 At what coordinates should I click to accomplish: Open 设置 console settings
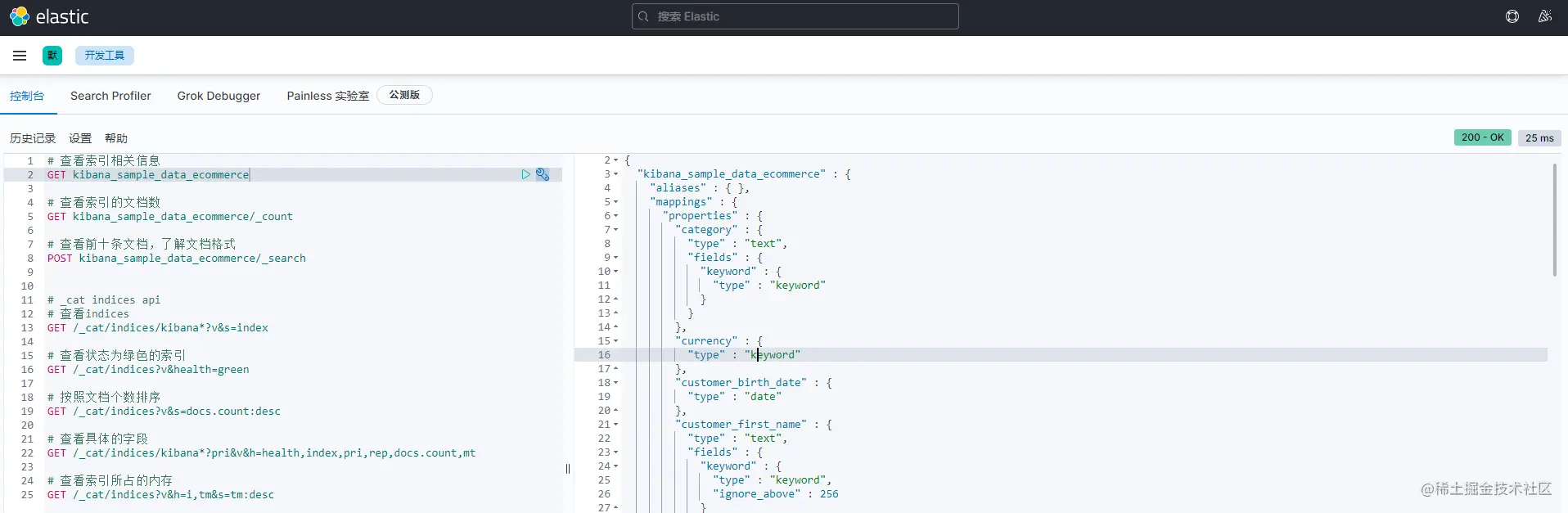click(x=80, y=138)
